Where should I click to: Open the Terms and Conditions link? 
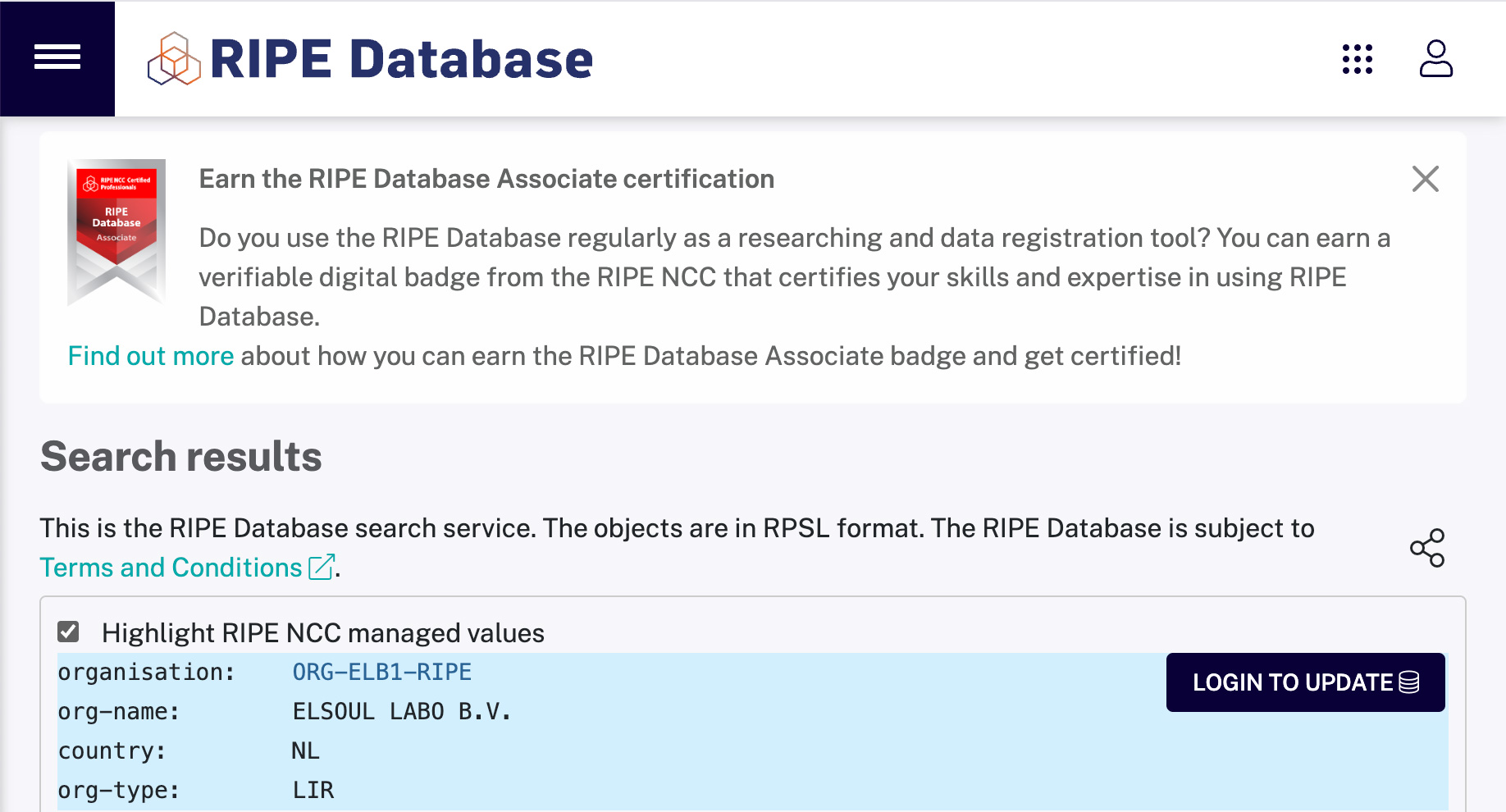[171, 568]
